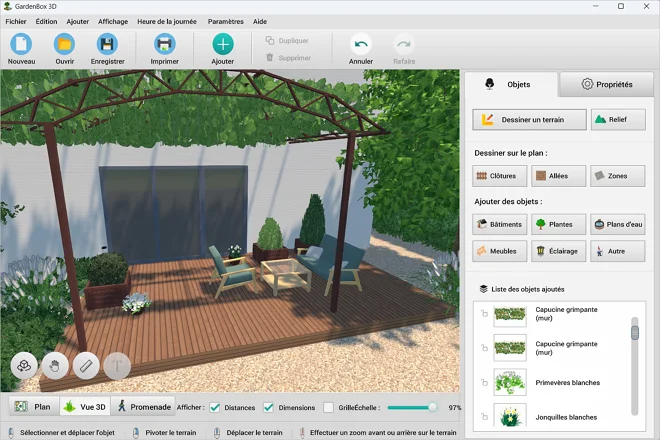
Task: Select the Supprimer trash item
Action: [288, 58]
